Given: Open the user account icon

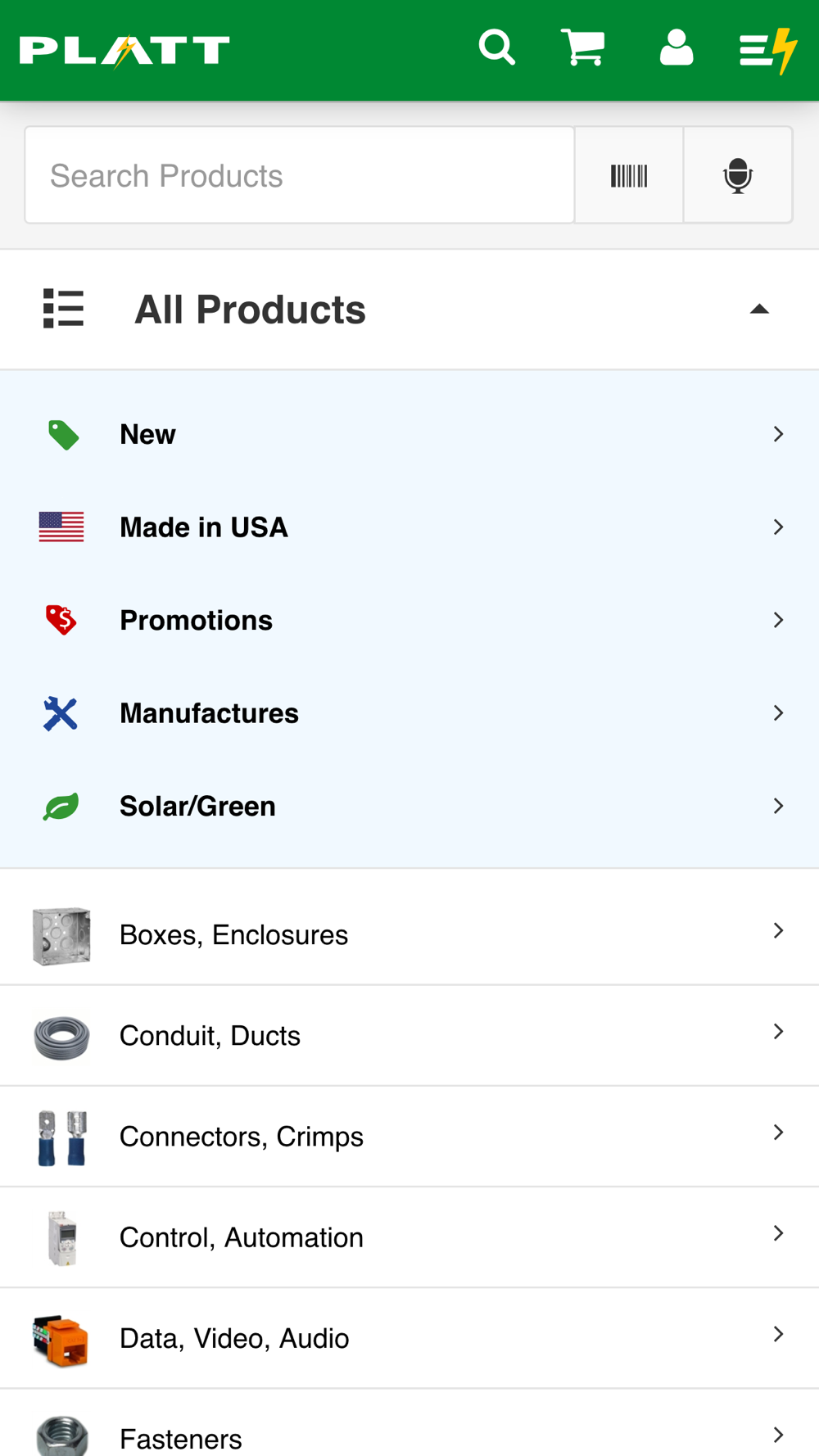Looking at the screenshot, I should point(676,48).
